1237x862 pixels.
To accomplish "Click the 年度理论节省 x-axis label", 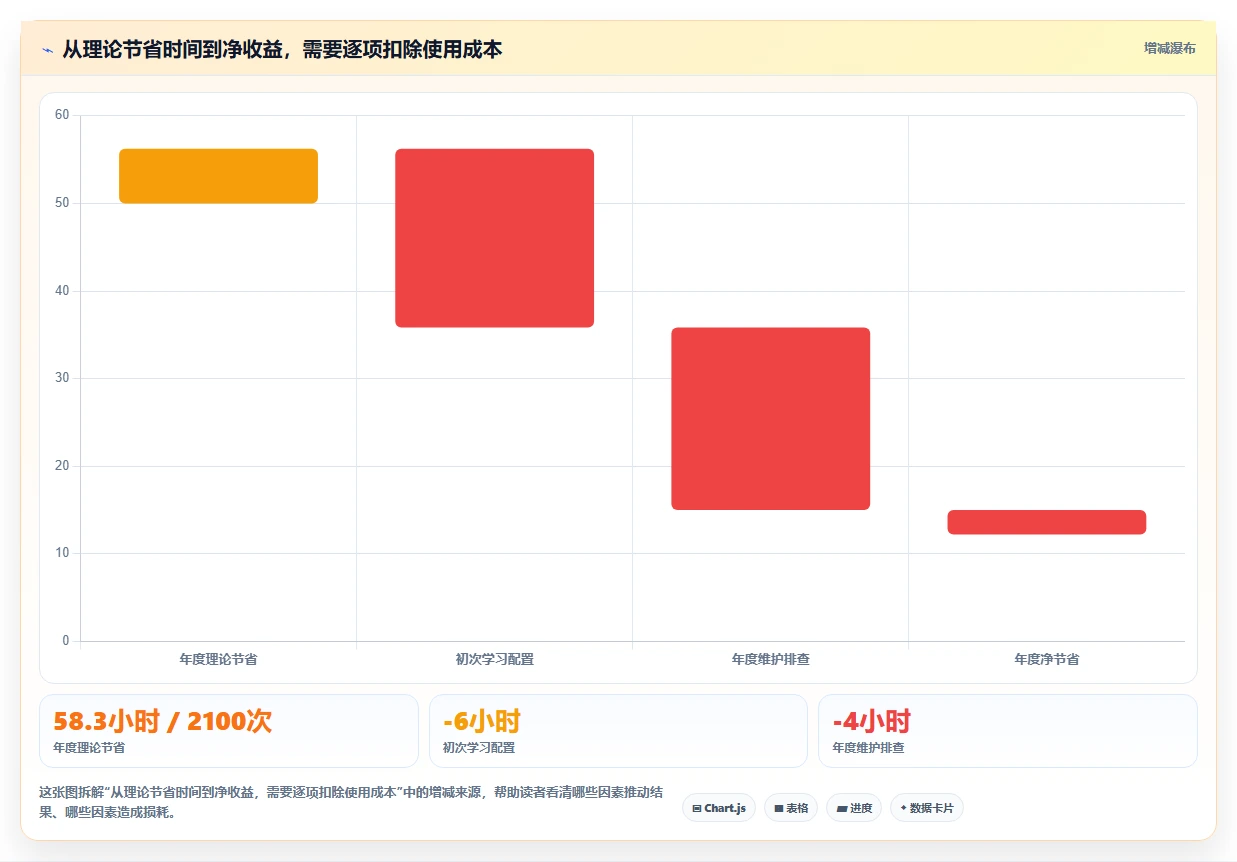I will [x=218, y=659].
